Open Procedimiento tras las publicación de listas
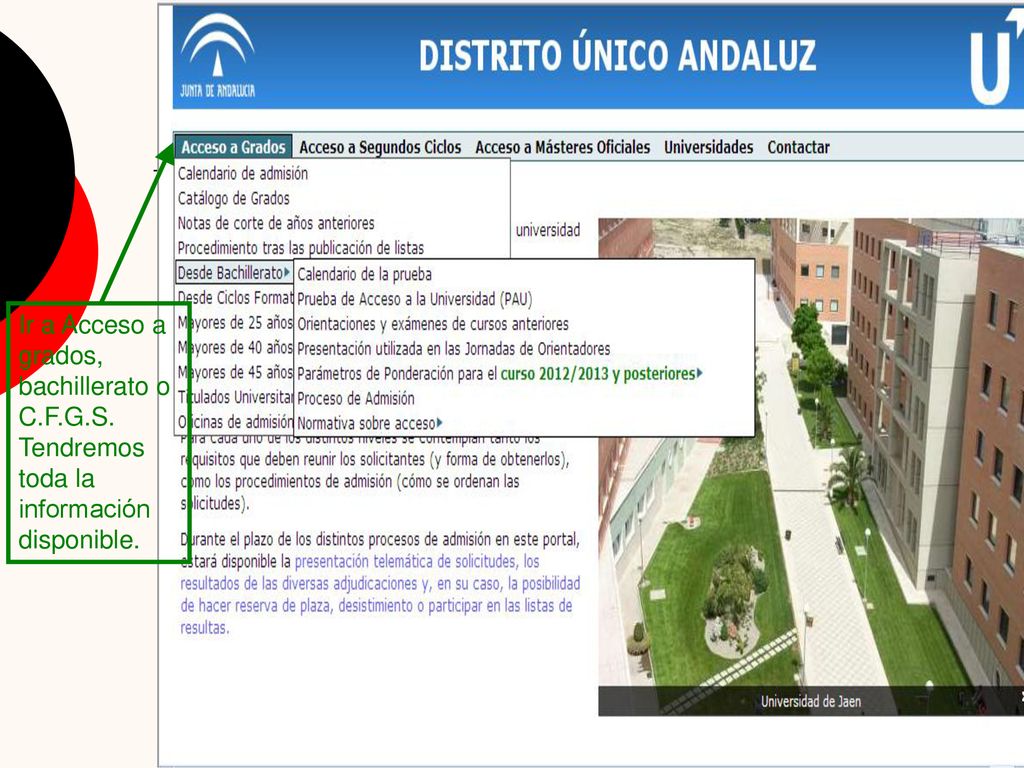1024x768 pixels. pos(300,248)
